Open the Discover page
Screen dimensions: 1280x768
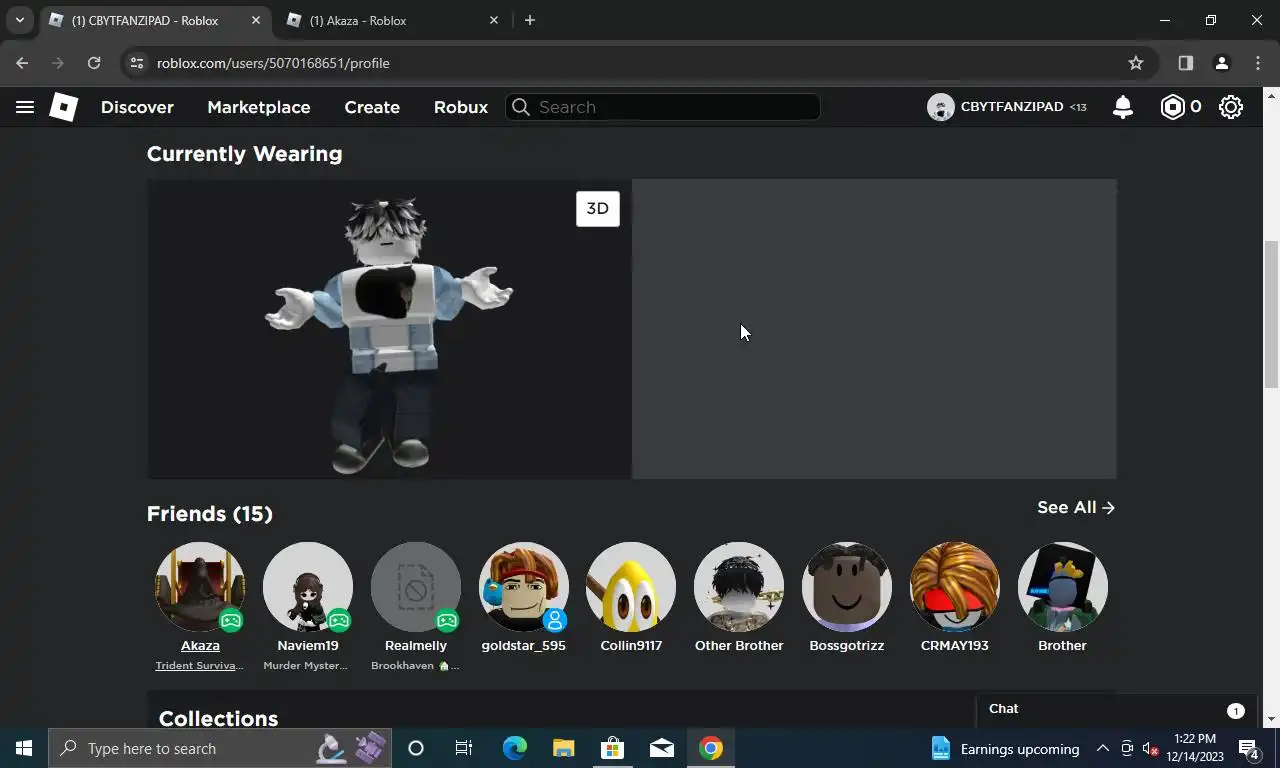[137, 107]
